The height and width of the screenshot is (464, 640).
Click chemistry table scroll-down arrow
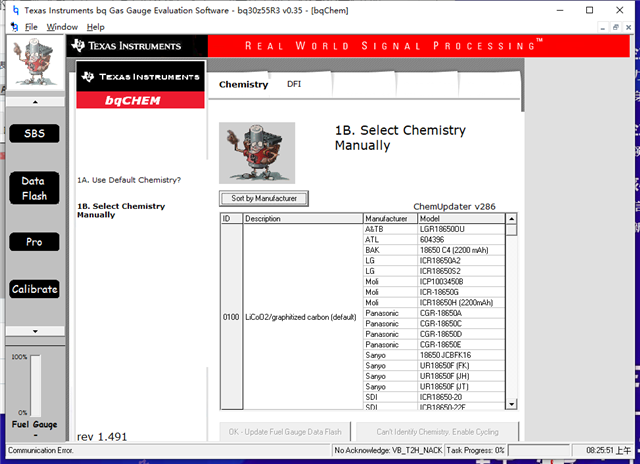pos(511,404)
